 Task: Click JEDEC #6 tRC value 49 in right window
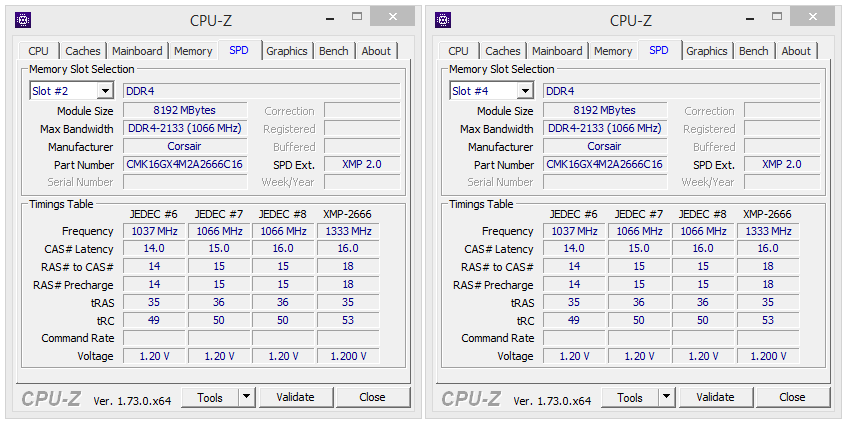[x=574, y=320]
